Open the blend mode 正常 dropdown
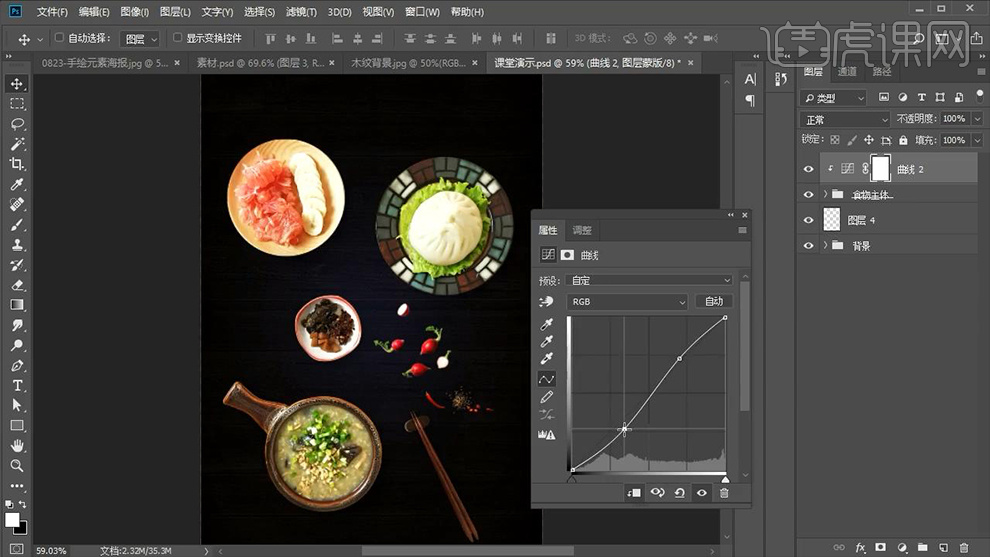 845,119
